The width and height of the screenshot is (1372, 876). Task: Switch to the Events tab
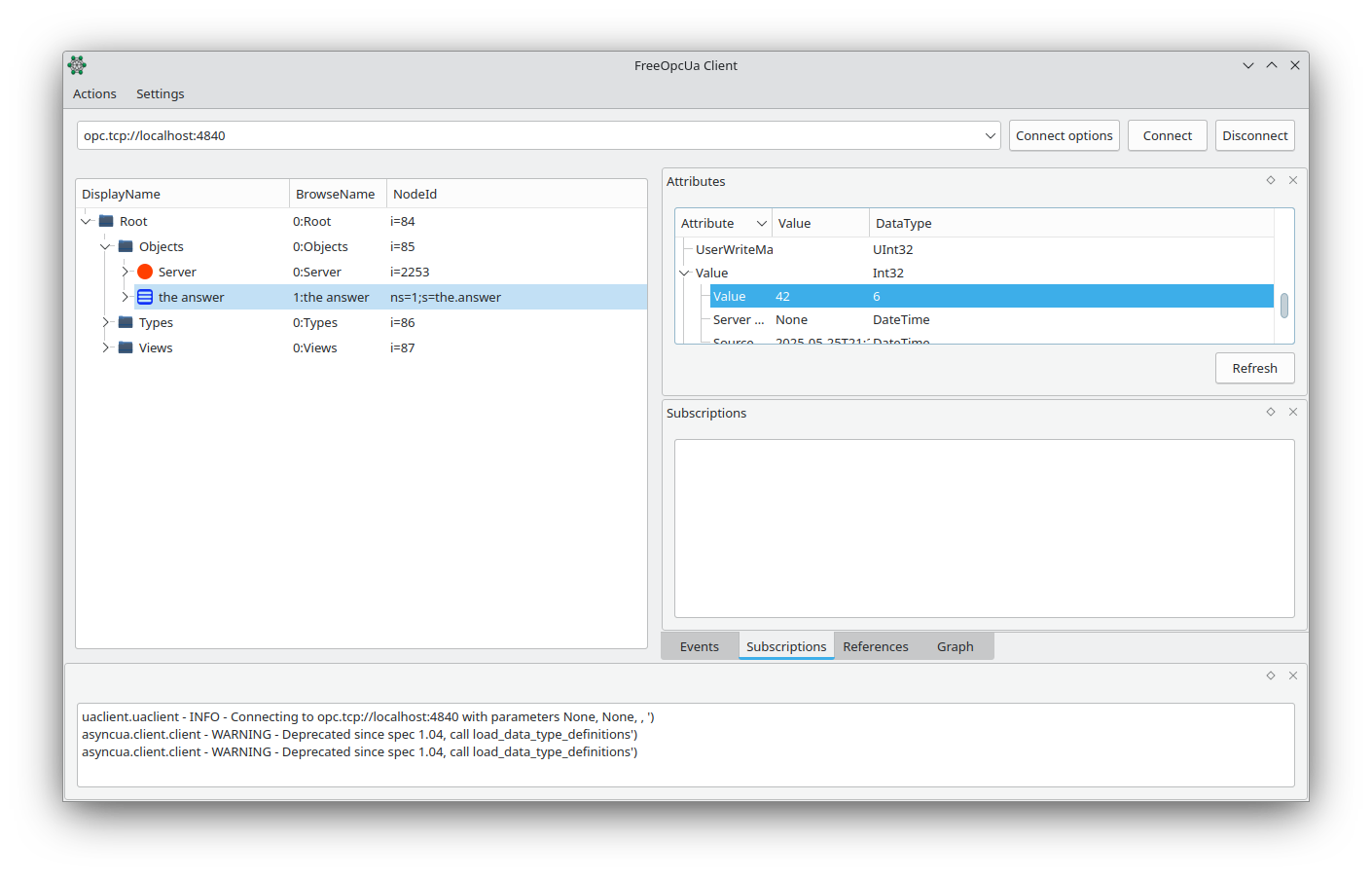pyautogui.click(x=700, y=646)
